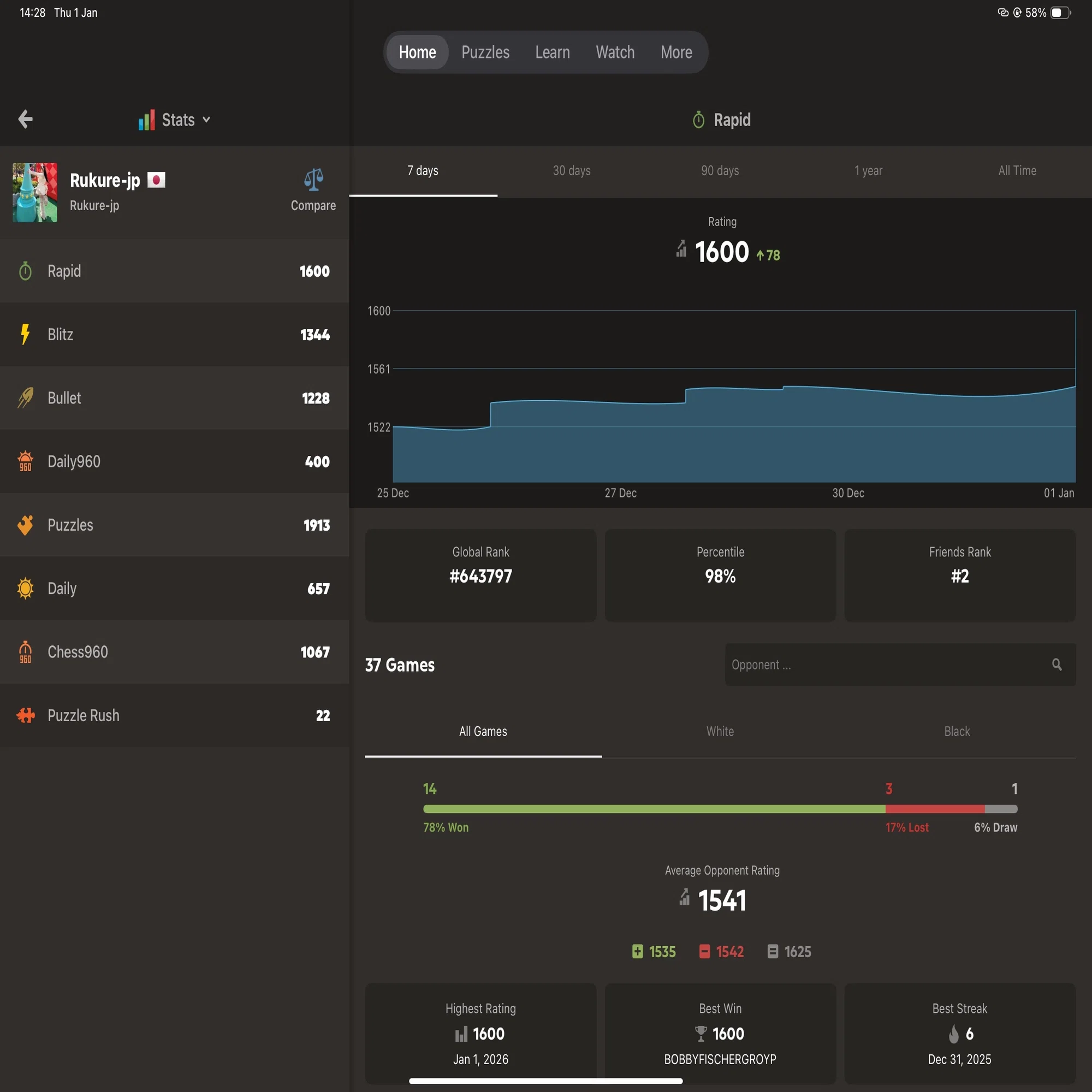Click the Best Win trophy icon
The image size is (1092, 1092).
click(x=701, y=1034)
